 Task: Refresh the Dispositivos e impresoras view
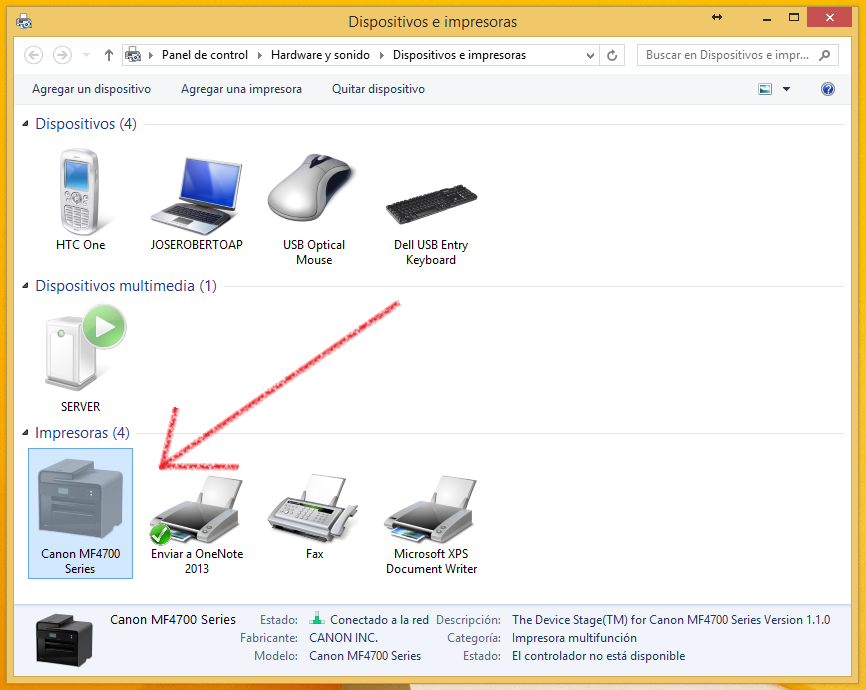tap(612, 55)
